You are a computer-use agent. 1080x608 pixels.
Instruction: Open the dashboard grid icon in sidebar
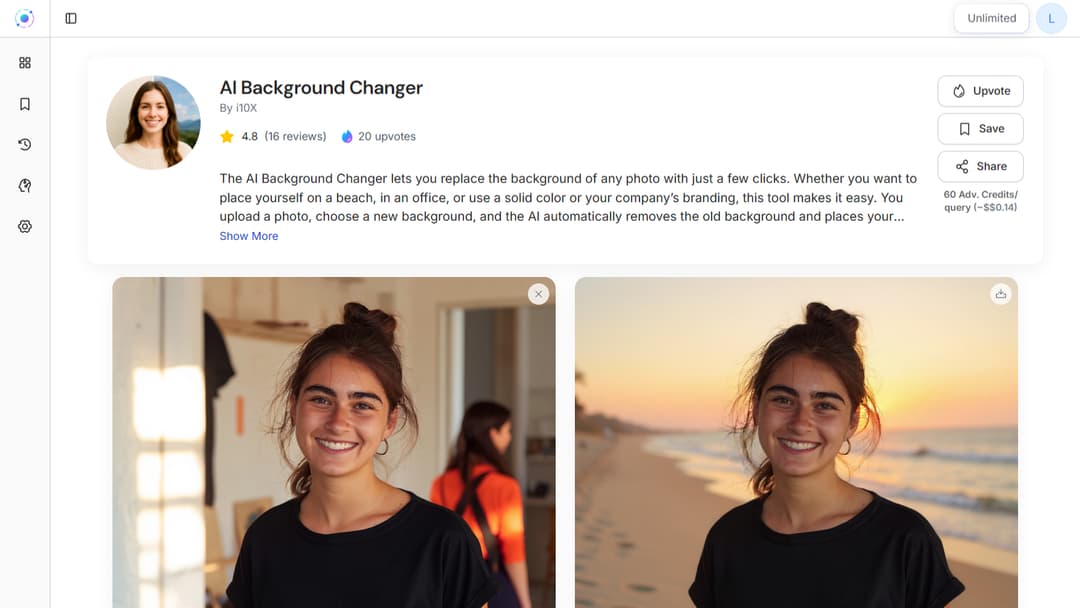(25, 63)
